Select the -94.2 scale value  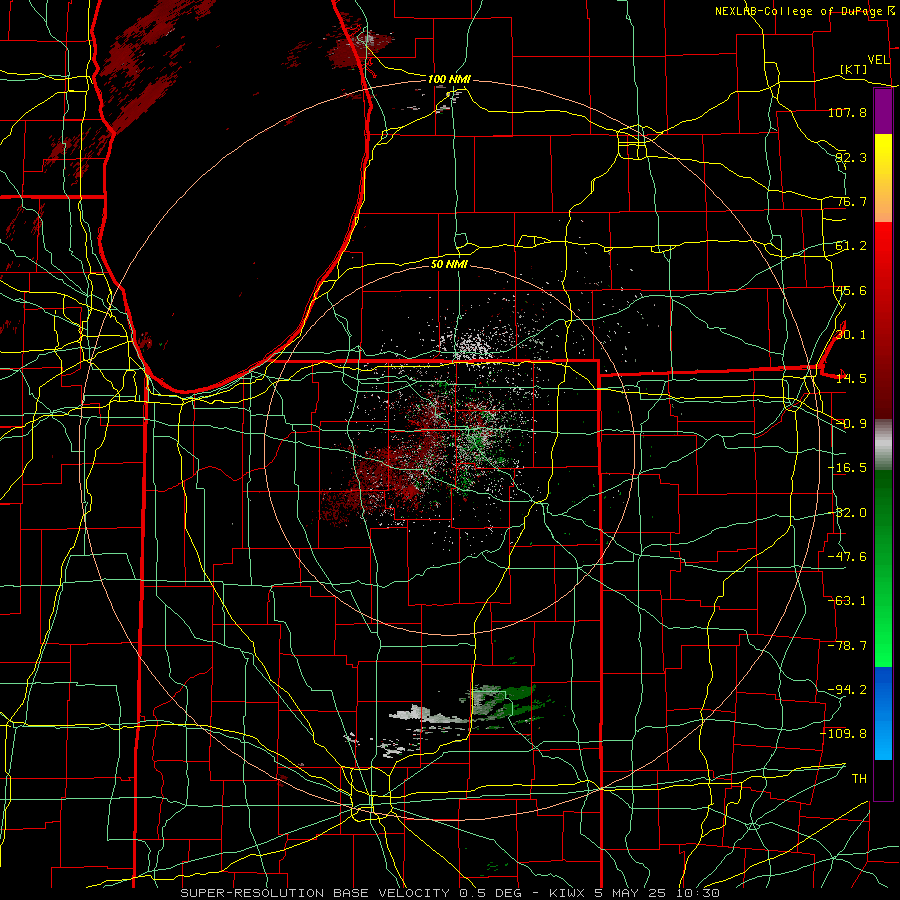pyautogui.click(x=847, y=690)
